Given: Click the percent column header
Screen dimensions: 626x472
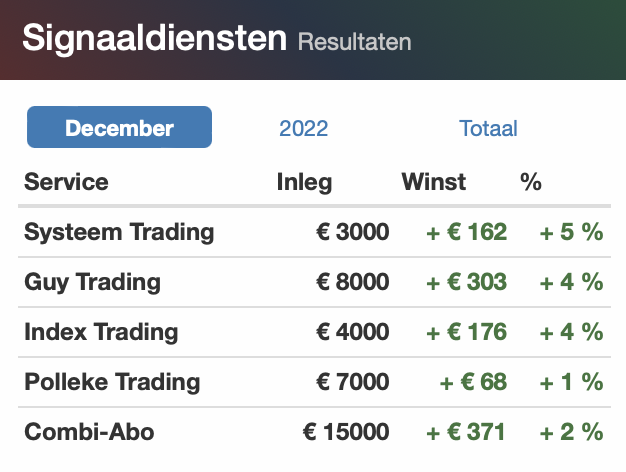Looking at the screenshot, I should pos(531,182).
